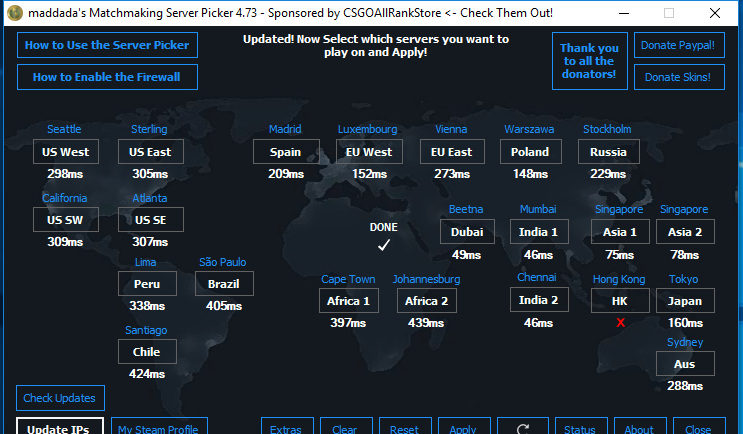743x434 pixels.
Task: Select the Japan server in Tokyo
Action: 685,301
